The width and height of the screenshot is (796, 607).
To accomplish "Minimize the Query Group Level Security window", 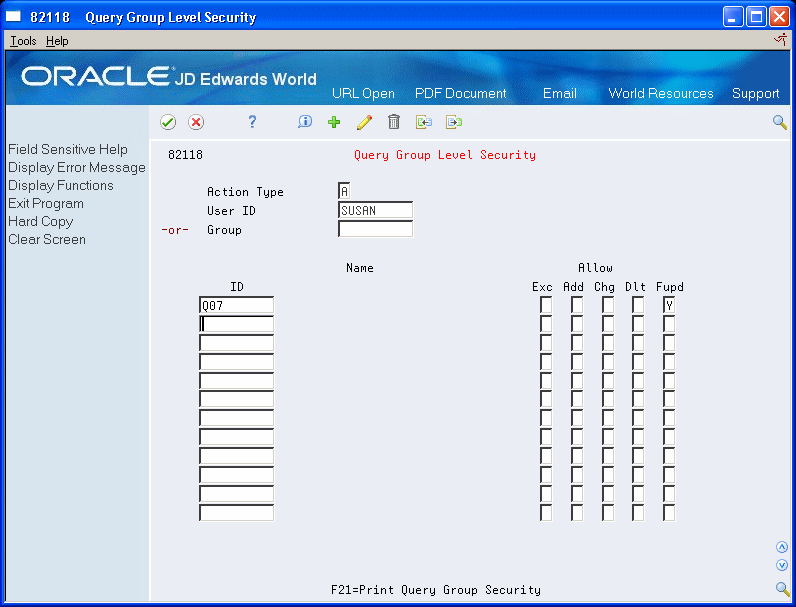I will (x=733, y=17).
